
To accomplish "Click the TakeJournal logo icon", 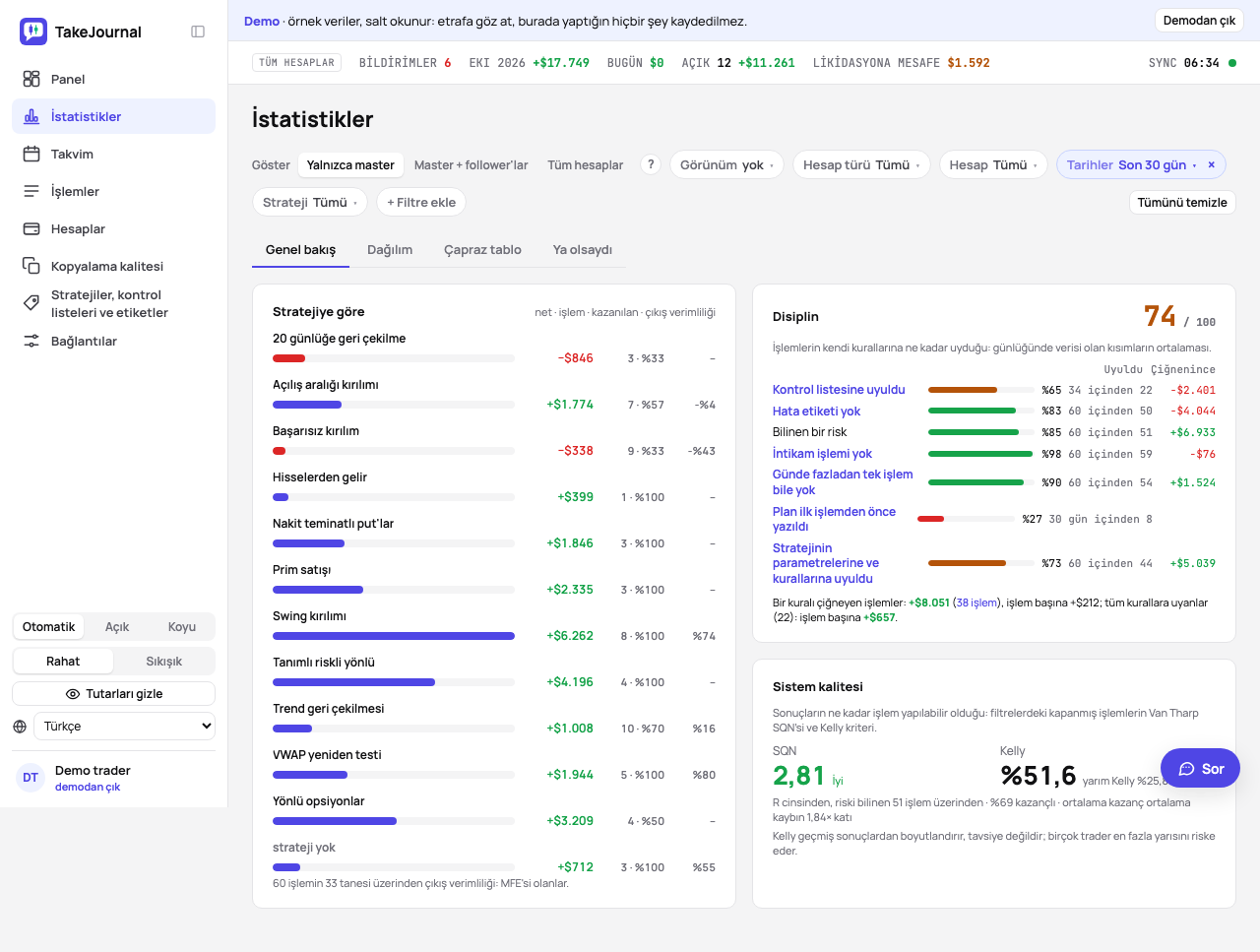I will pyautogui.click(x=33, y=32).
